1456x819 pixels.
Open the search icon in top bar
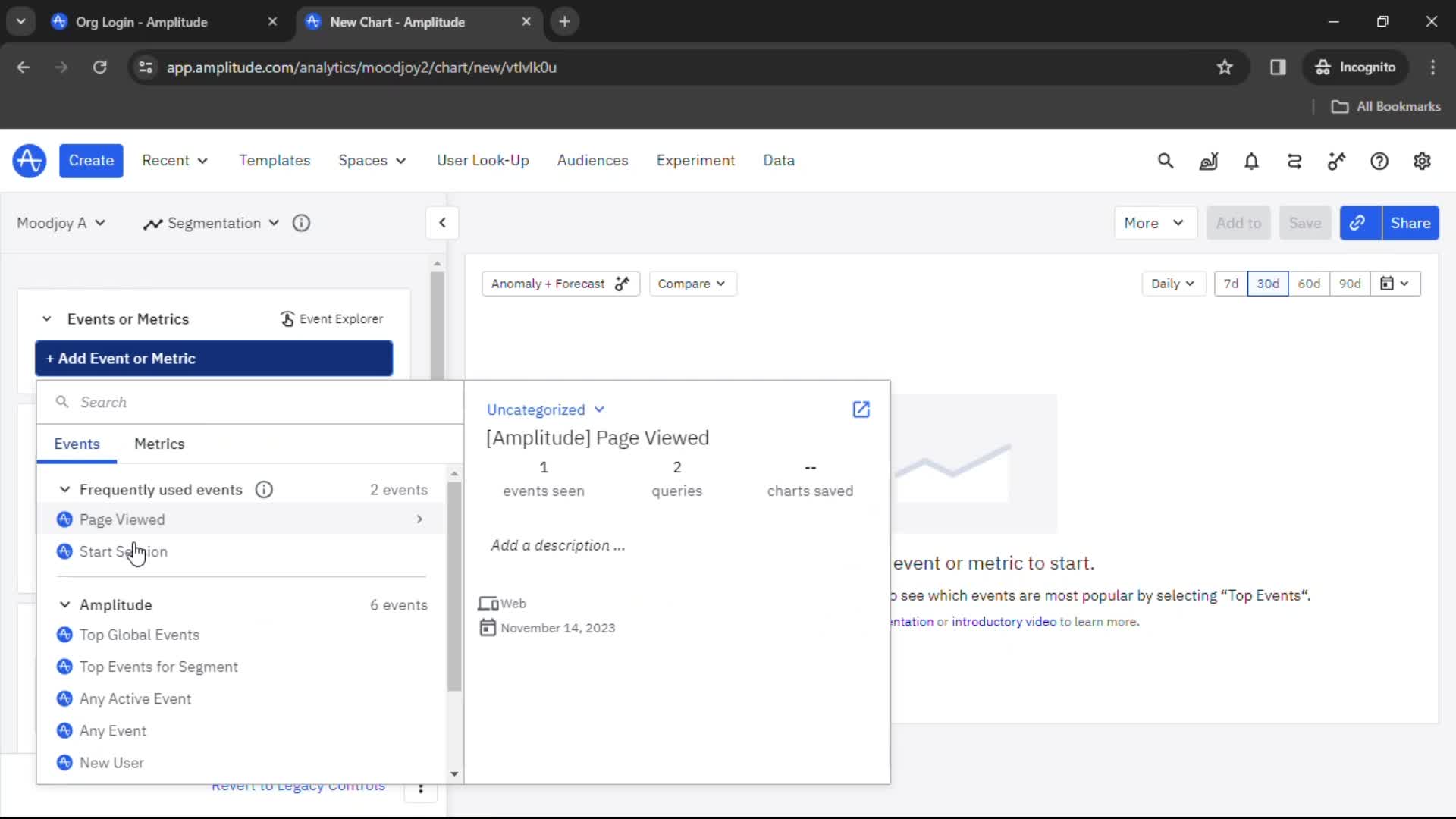point(1165,160)
